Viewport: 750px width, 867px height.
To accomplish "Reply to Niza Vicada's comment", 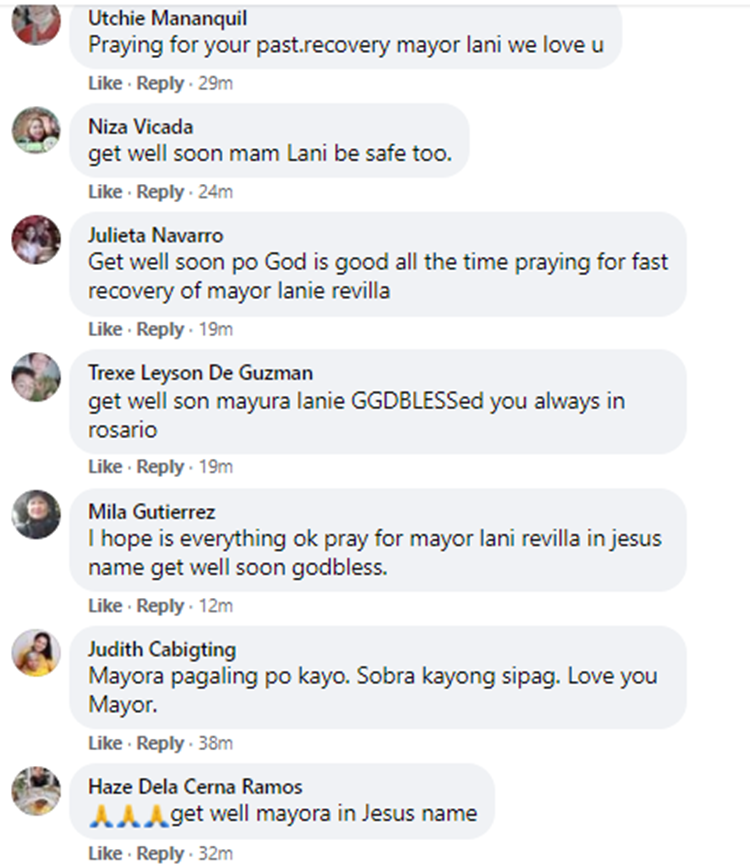I will 160,192.
